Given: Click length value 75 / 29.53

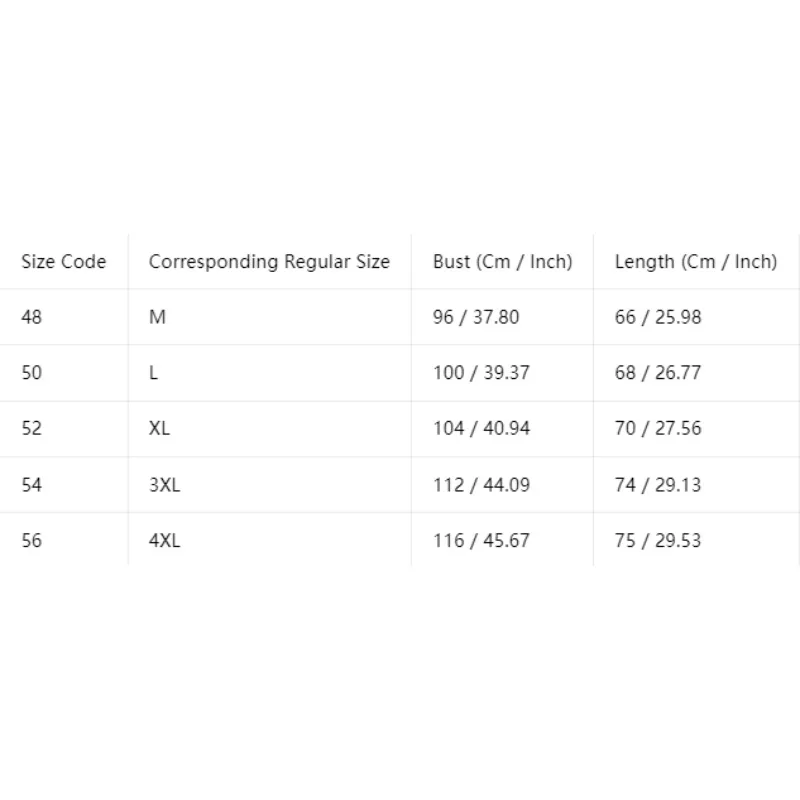Looking at the screenshot, I should [x=658, y=540].
